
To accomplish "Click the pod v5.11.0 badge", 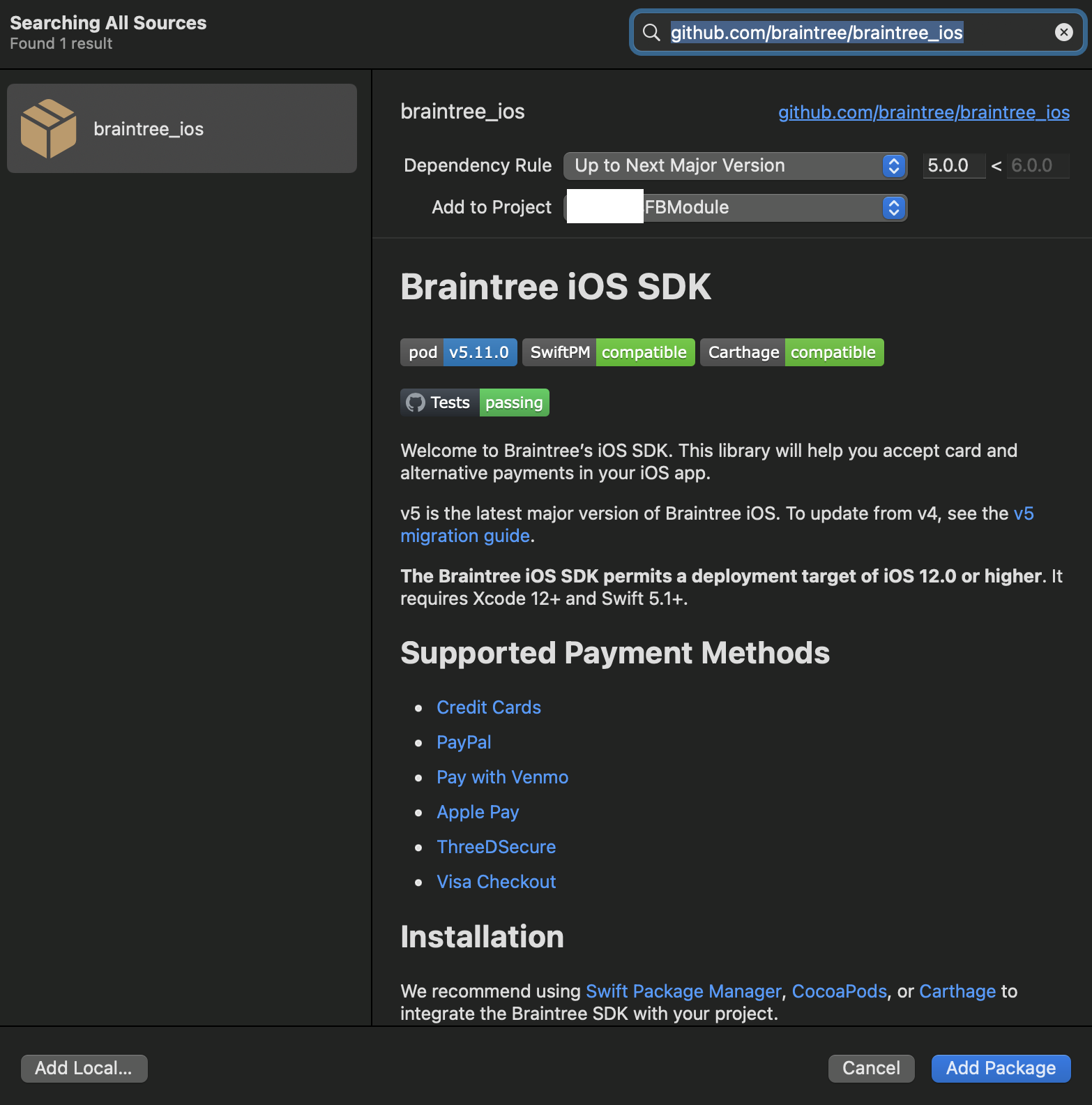I will (x=459, y=352).
